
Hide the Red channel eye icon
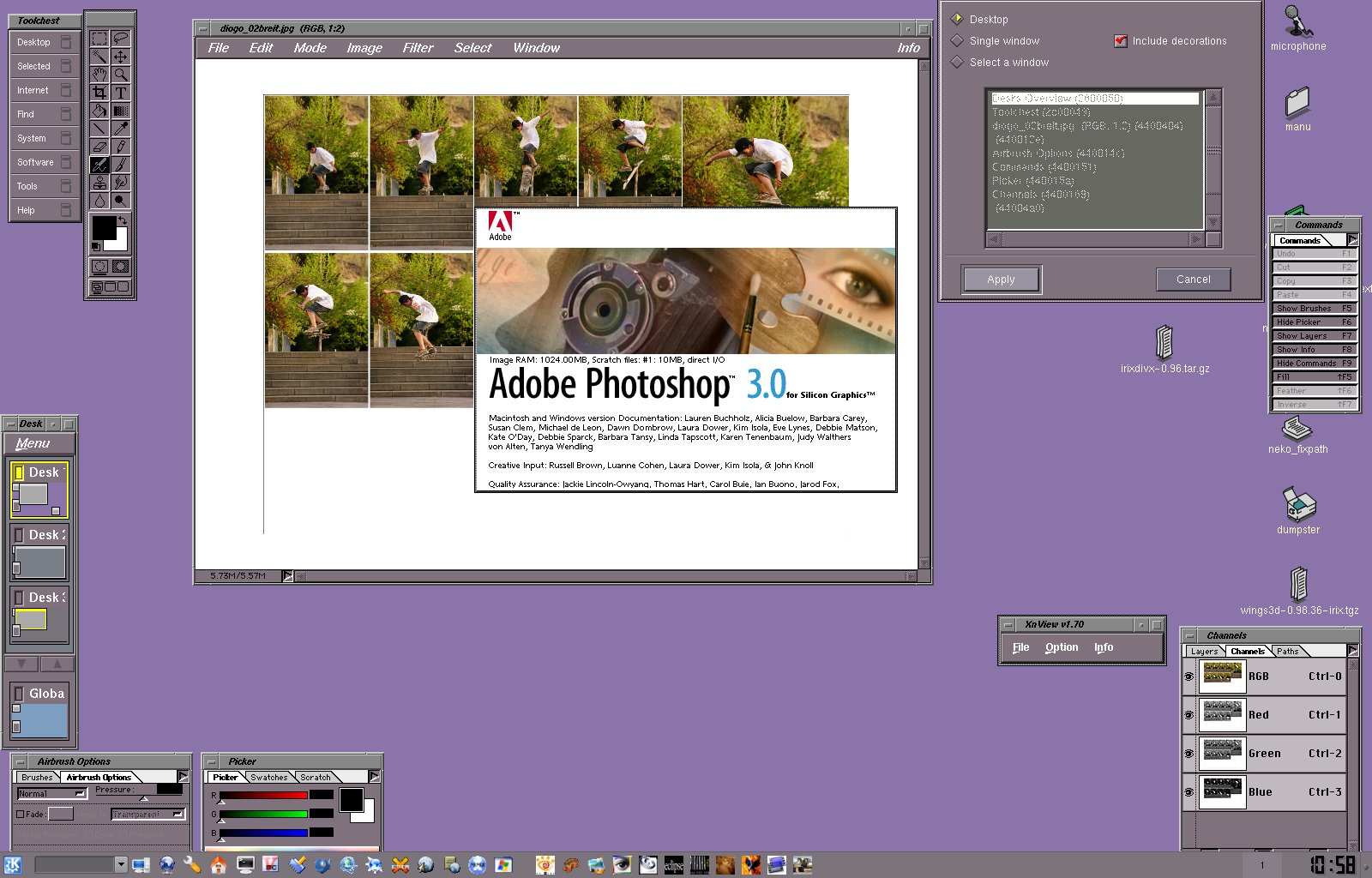pos(1188,715)
